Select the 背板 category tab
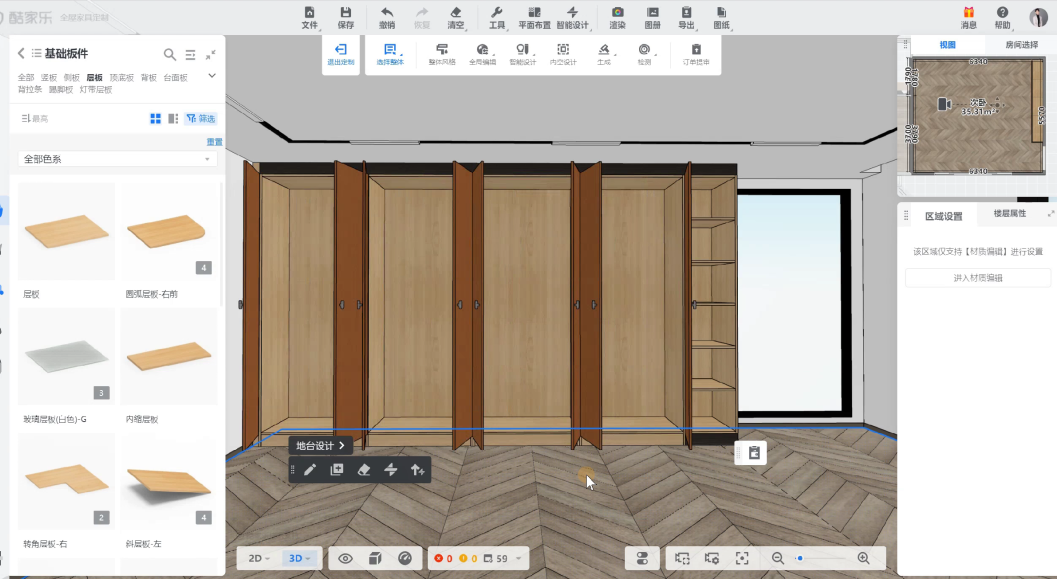 [x=149, y=77]
